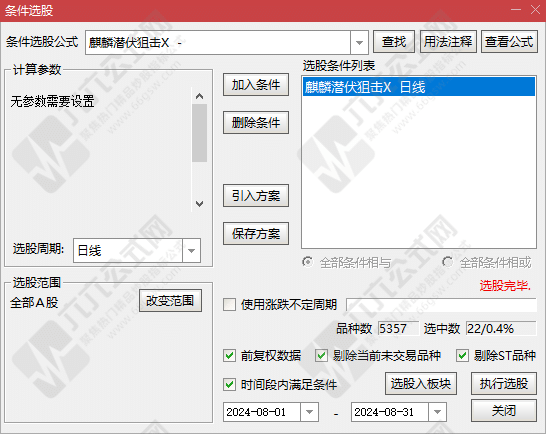Click 加入条件 to add a condition
This screenshot has height=434, width=546.
(x=256, y=85)
